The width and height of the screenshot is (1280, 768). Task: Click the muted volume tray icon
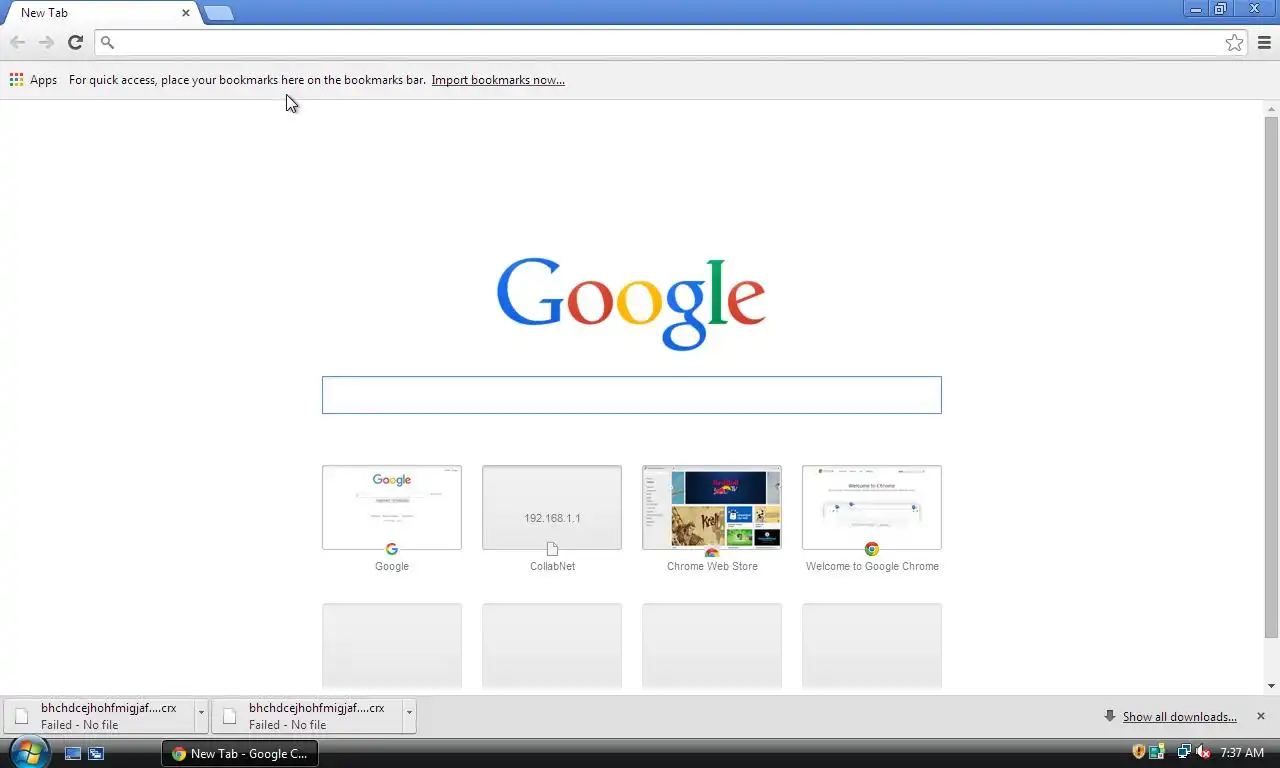[1203, 752]
